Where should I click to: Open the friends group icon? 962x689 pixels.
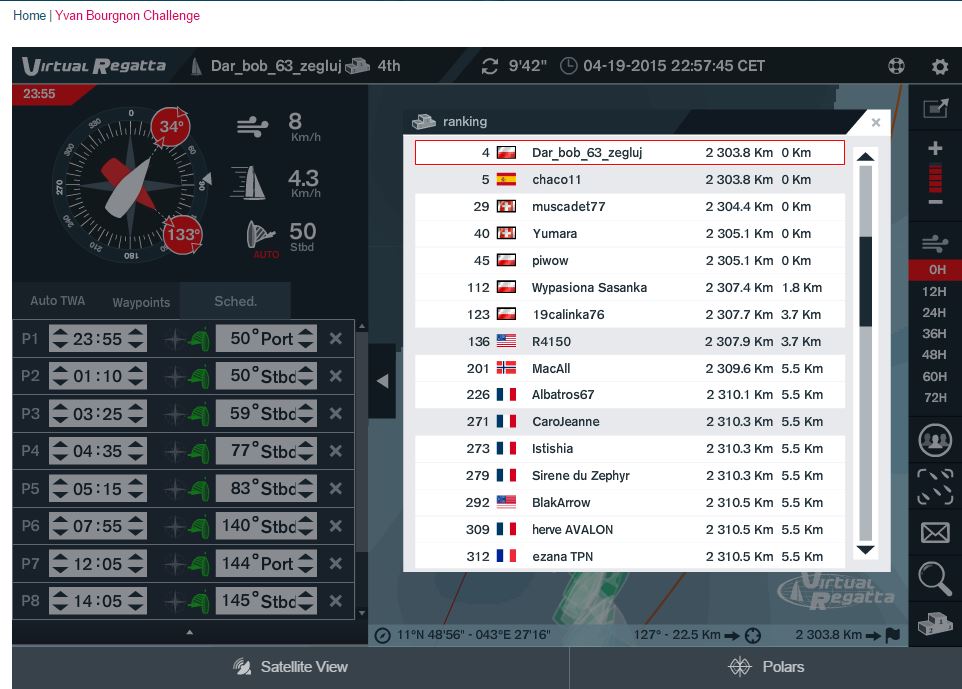coord(935,439)
